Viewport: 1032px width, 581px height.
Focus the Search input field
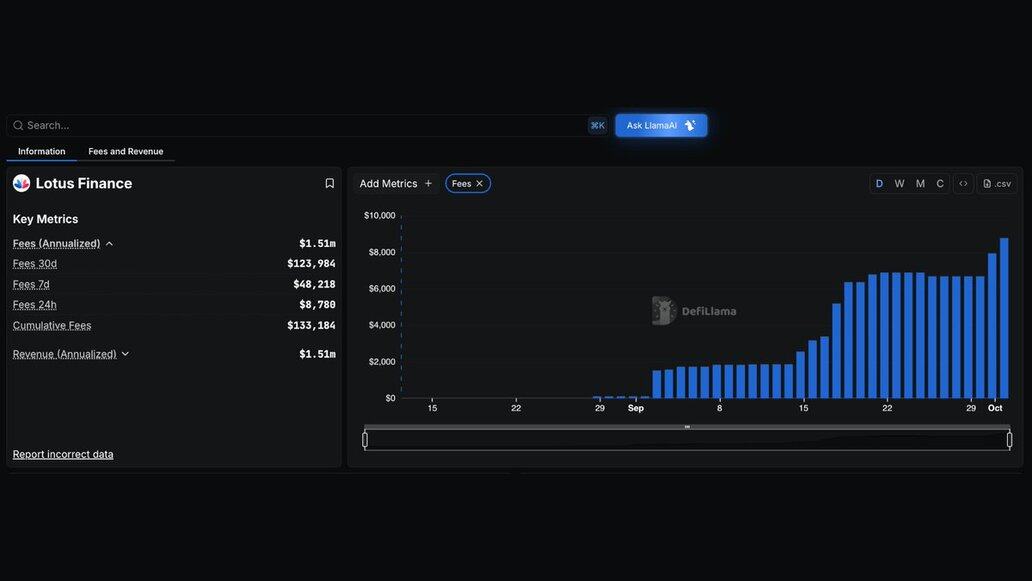tap(300, 126)
